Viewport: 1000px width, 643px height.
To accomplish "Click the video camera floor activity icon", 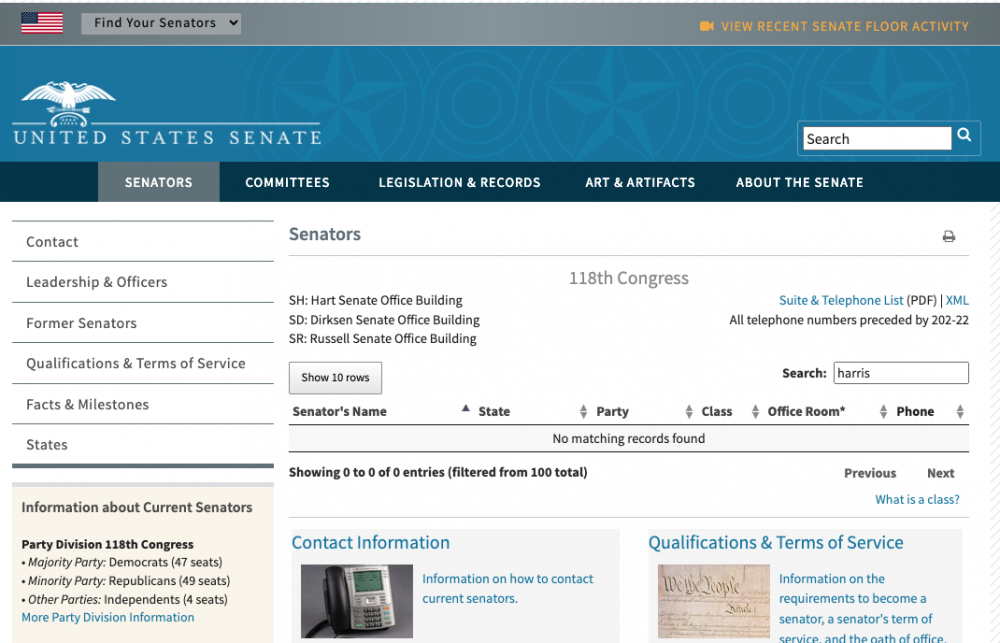I will pos(707,26).
